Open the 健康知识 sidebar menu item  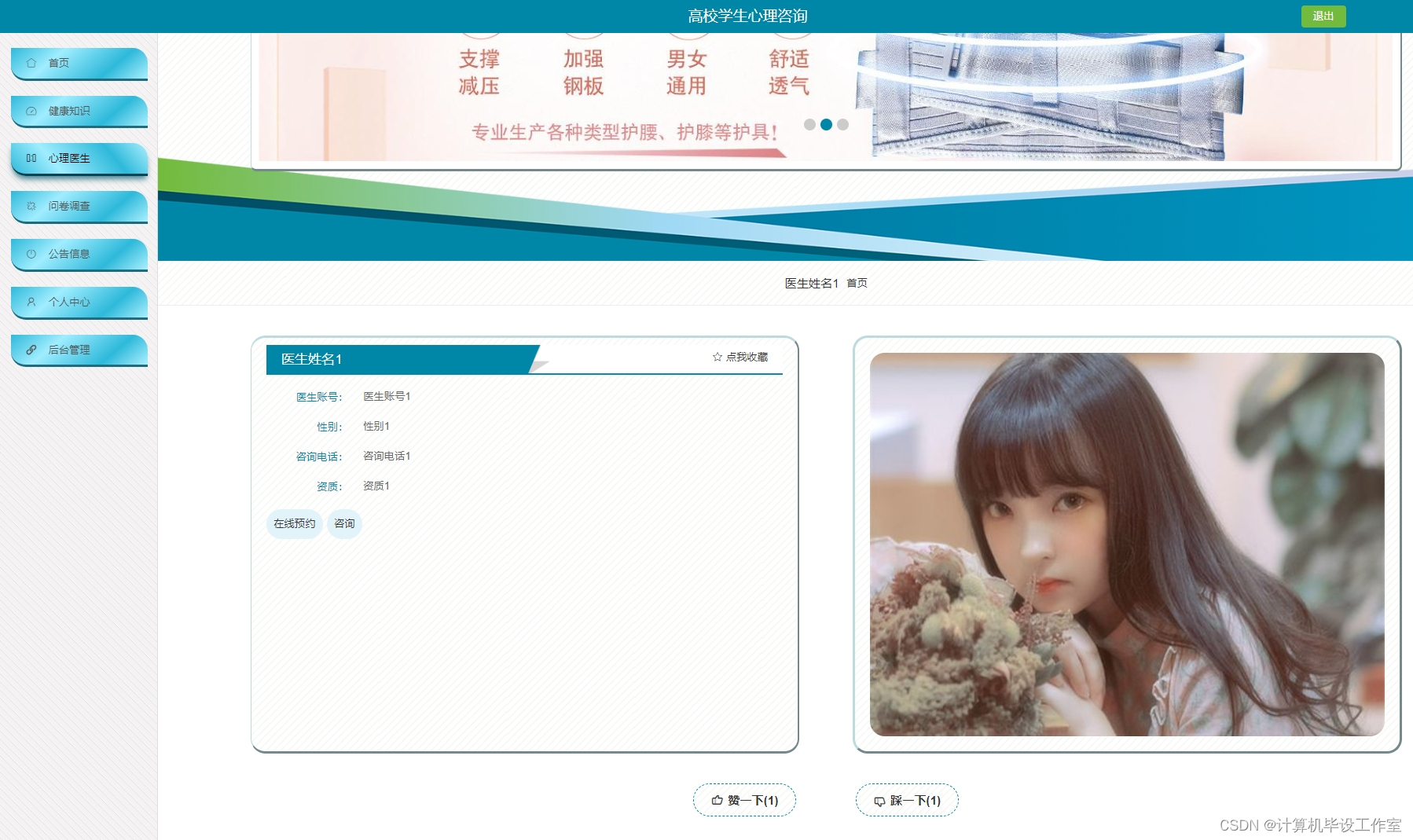click(79, 112)
